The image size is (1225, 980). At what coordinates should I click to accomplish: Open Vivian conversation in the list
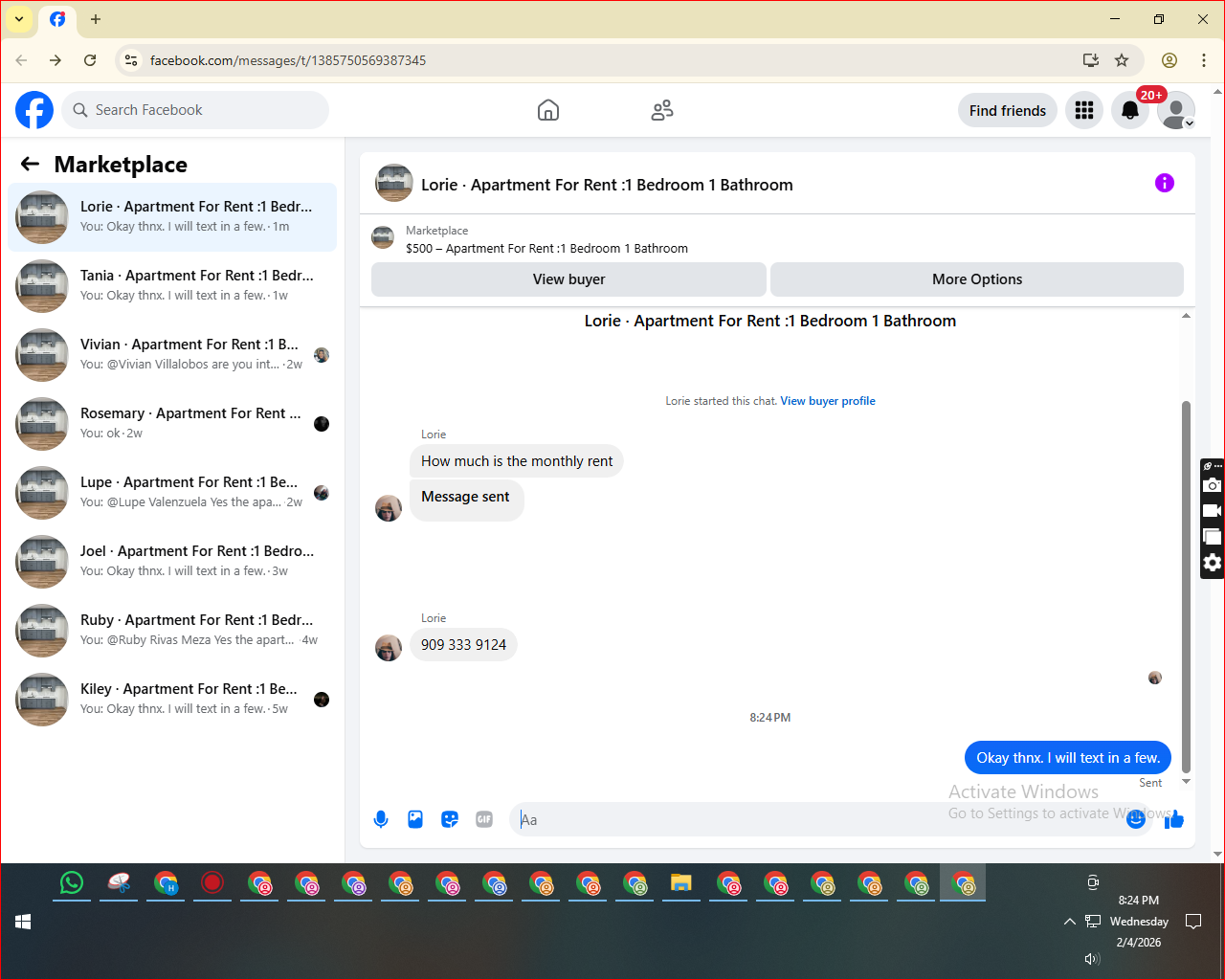(x=172, y=355)
